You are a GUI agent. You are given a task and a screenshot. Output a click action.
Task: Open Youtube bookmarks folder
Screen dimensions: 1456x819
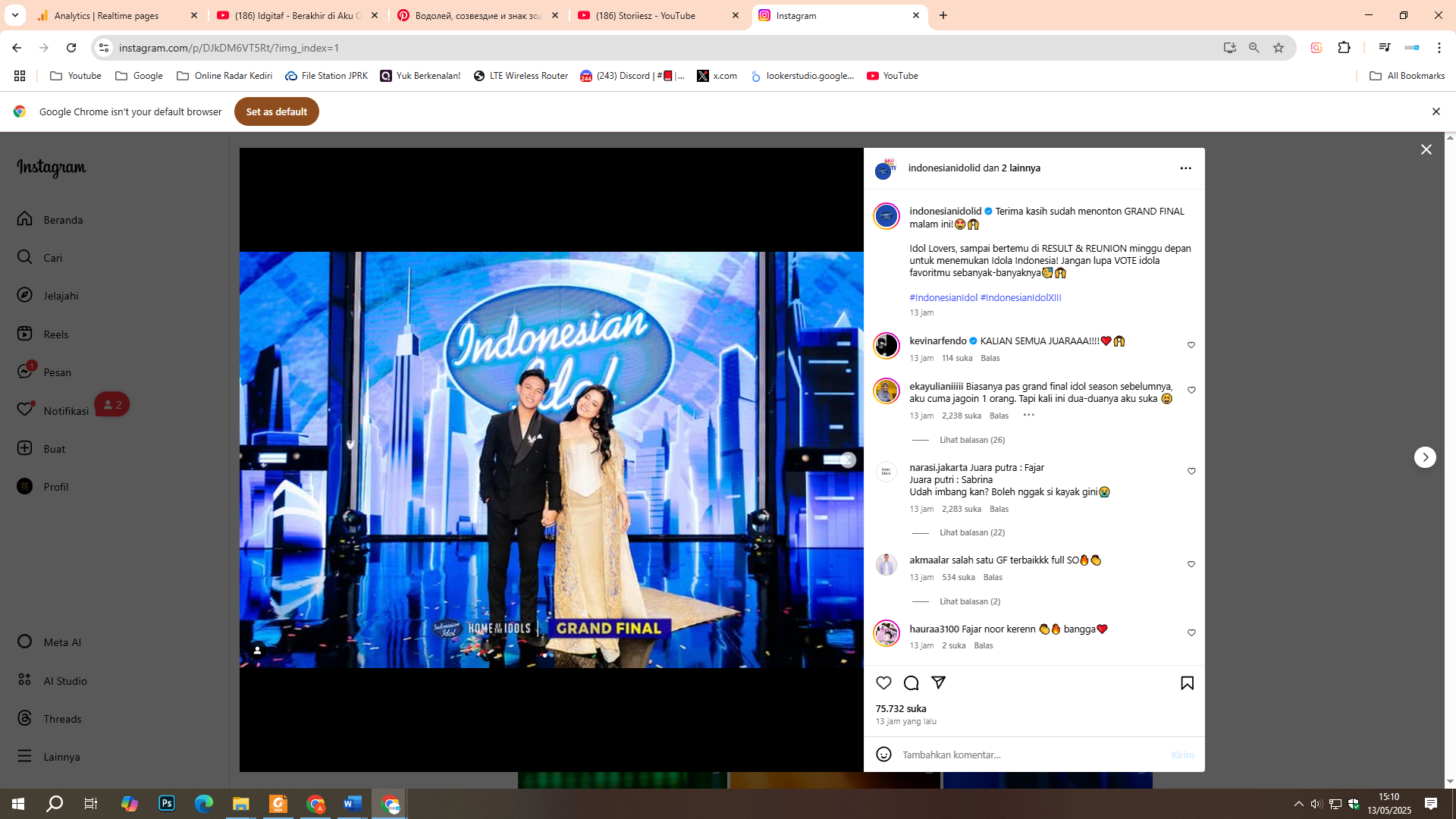(75, 76)
